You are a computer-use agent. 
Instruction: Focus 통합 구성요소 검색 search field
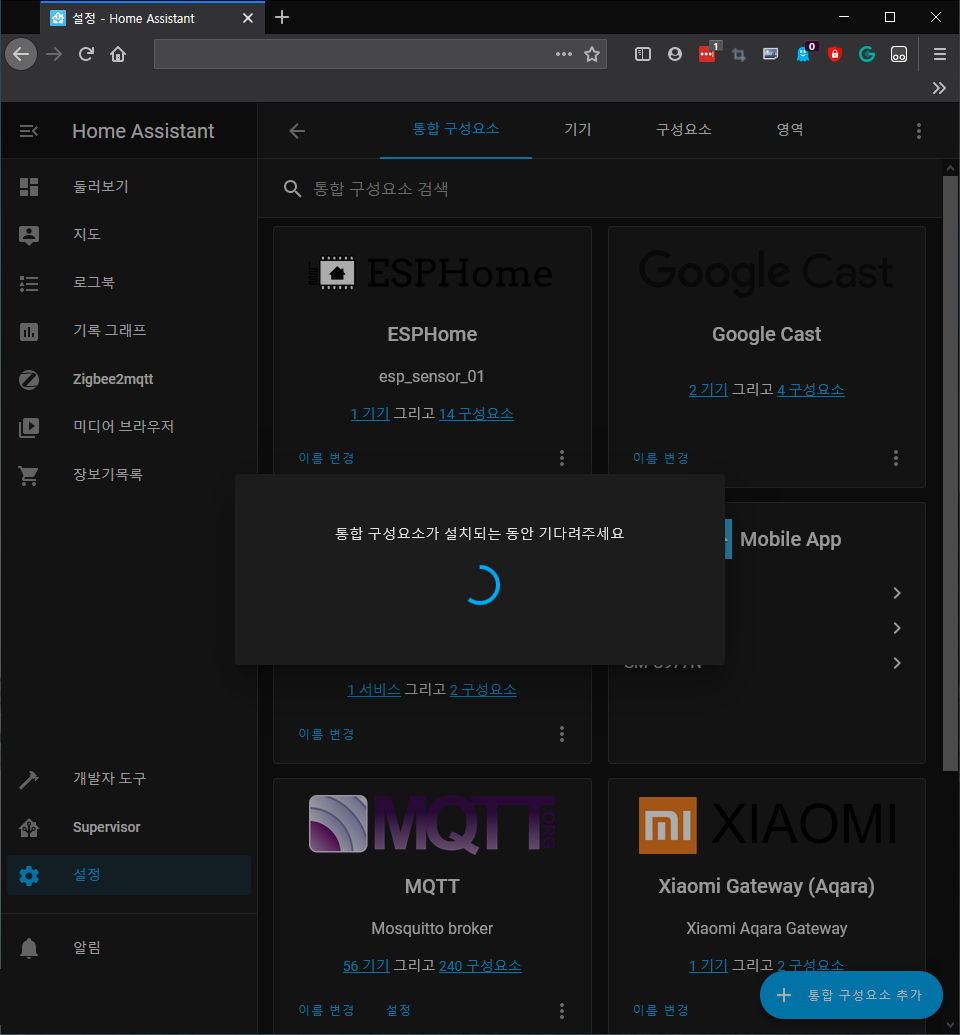(x=600, y=189)
